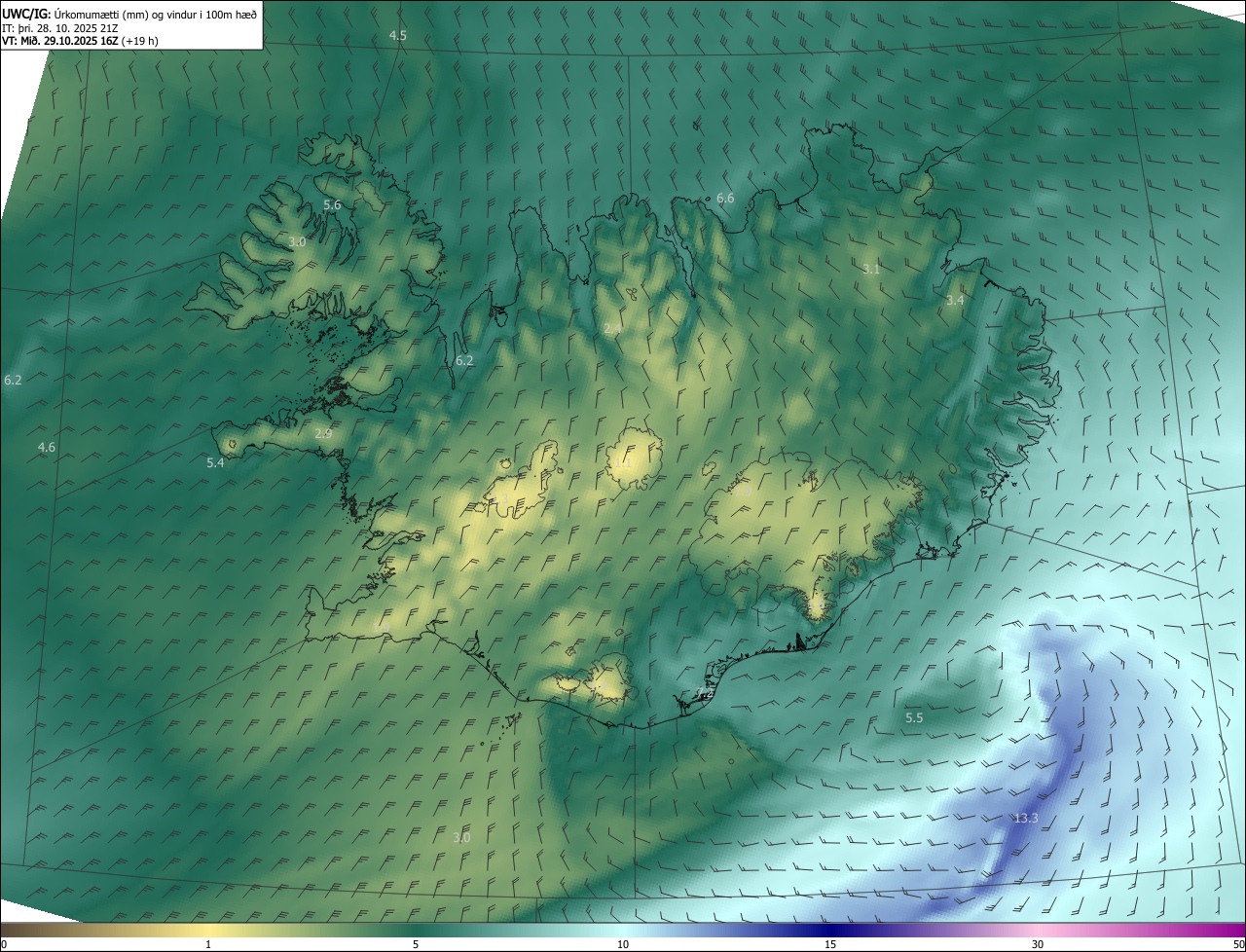Click the '5.4' value label off Snæfellsnes tip

point(215,462)
